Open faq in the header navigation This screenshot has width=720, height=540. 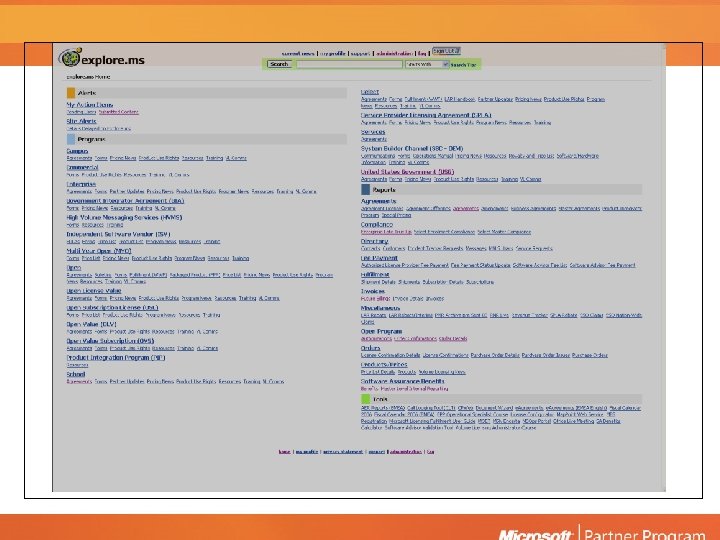click(422, 54)
